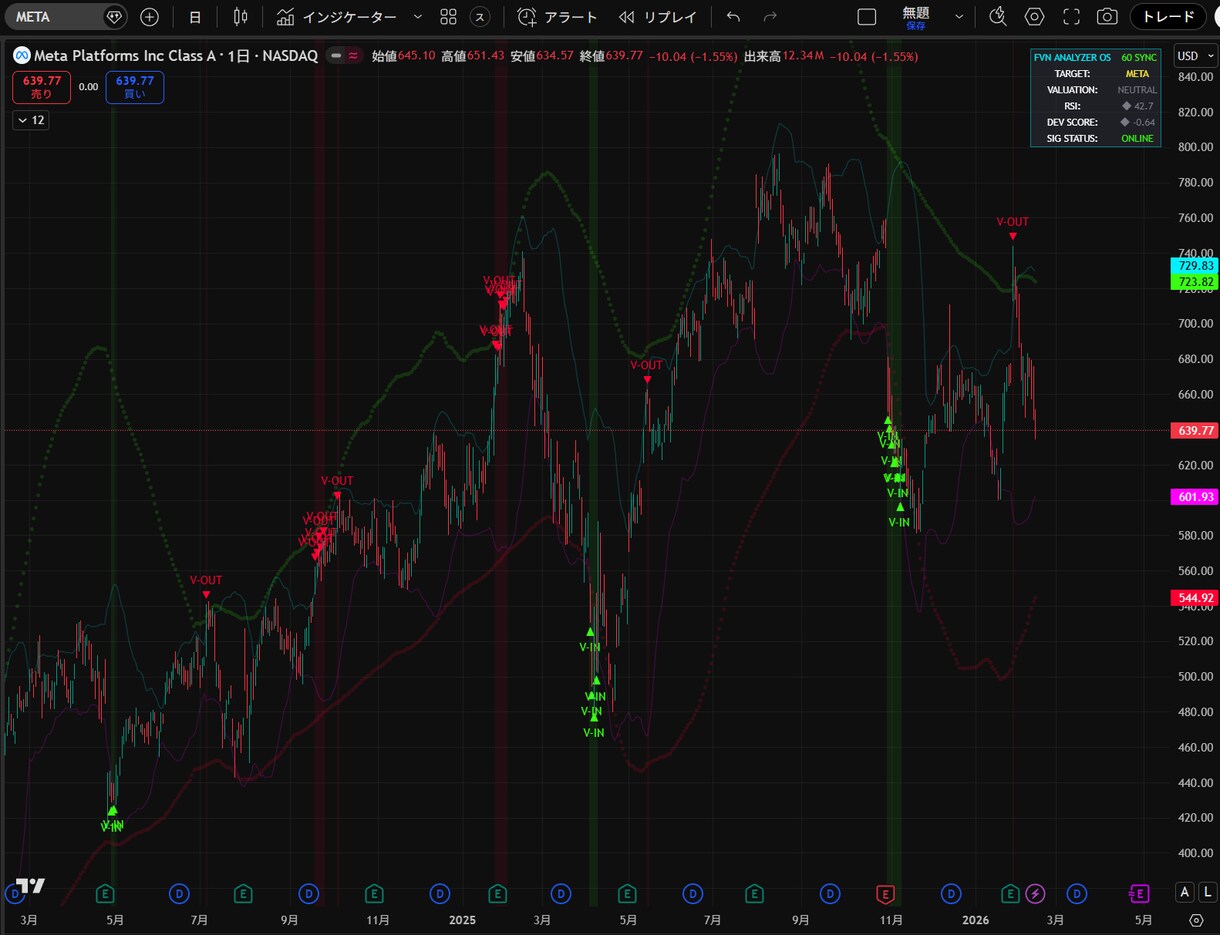Click the purple lightning bolt event marker
This screenshot has height=935, width=1220.
[1036, 893]
